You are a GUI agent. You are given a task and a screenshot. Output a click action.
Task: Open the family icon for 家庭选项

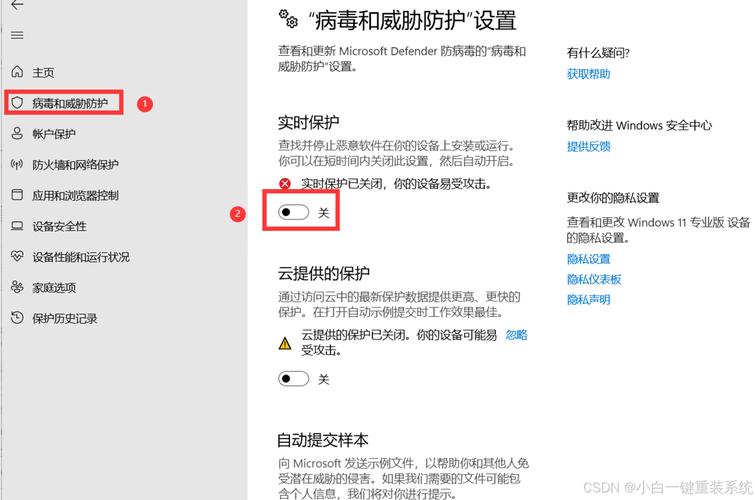(x=17, y=288)
